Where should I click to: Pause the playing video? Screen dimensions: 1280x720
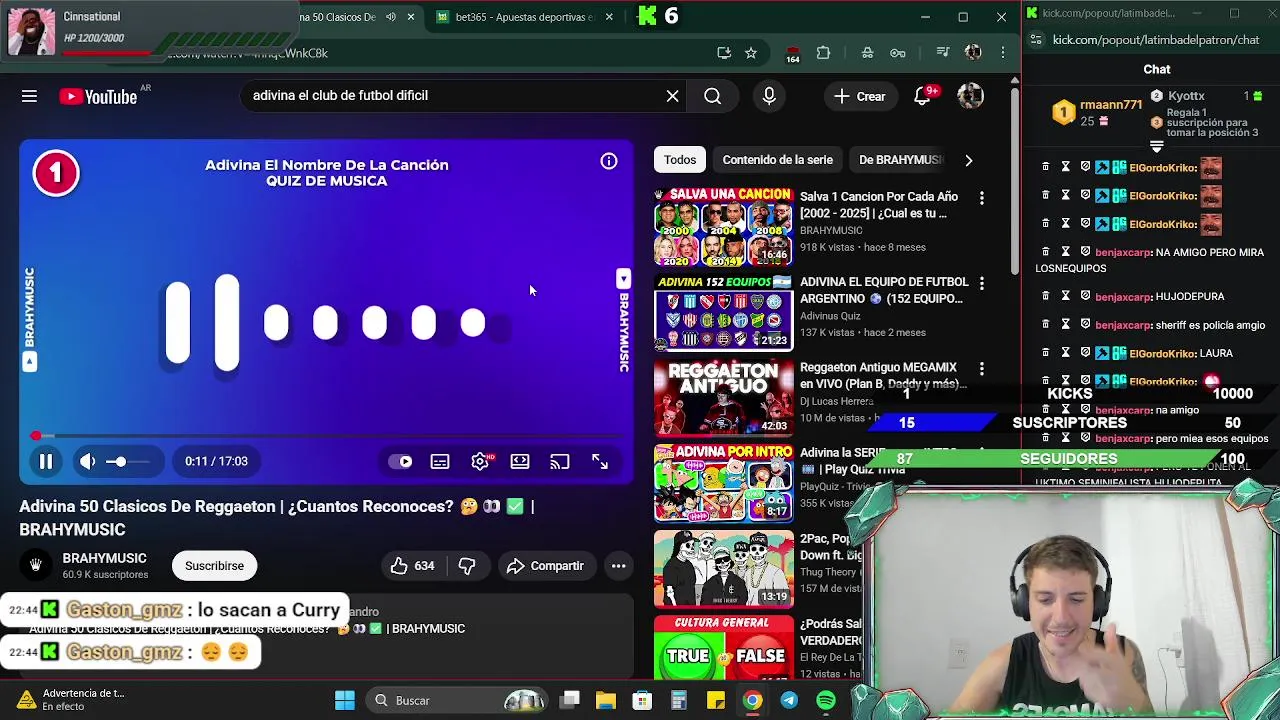[x=45, y=461]
